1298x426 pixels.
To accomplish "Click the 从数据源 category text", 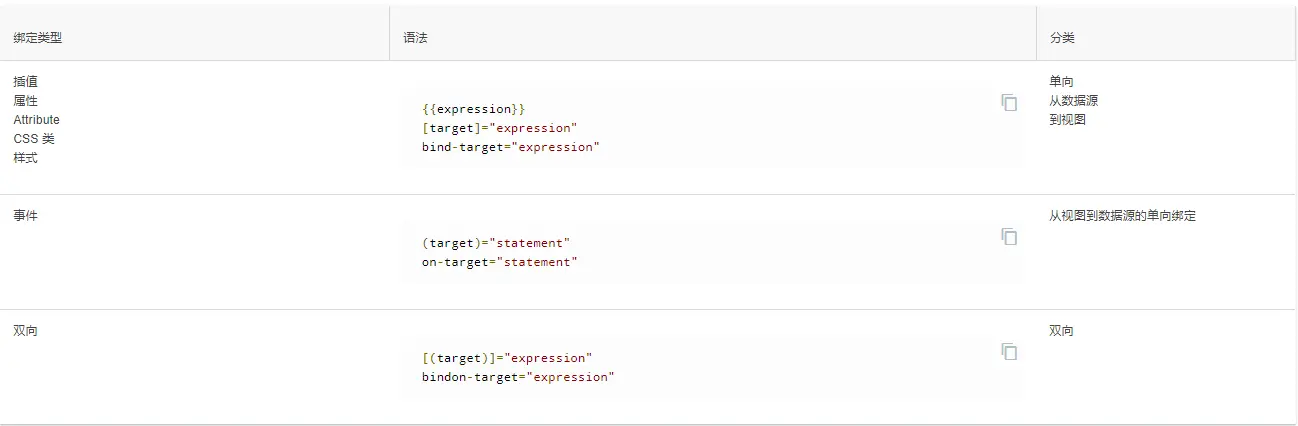I will click(x=1074, y=101).
